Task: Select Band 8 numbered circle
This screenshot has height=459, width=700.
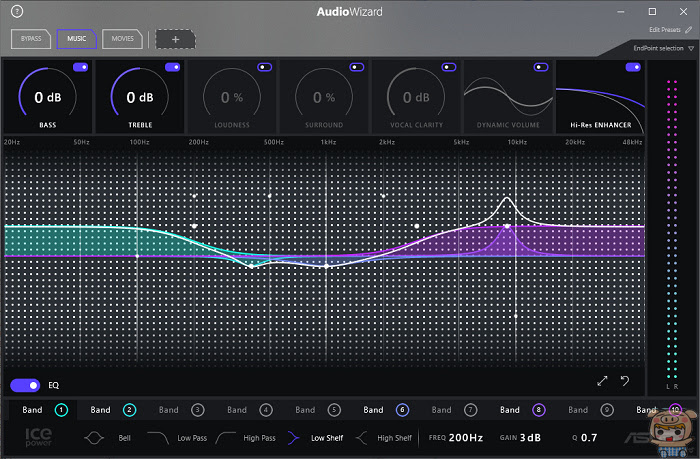Action: click(539, 410)
